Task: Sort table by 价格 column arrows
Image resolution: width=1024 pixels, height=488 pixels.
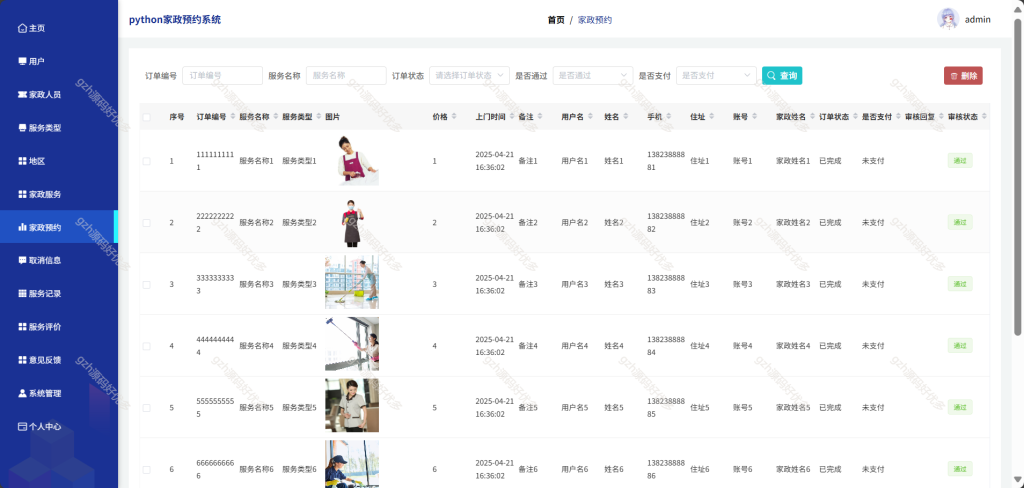Action: click(x=454, y=117)
